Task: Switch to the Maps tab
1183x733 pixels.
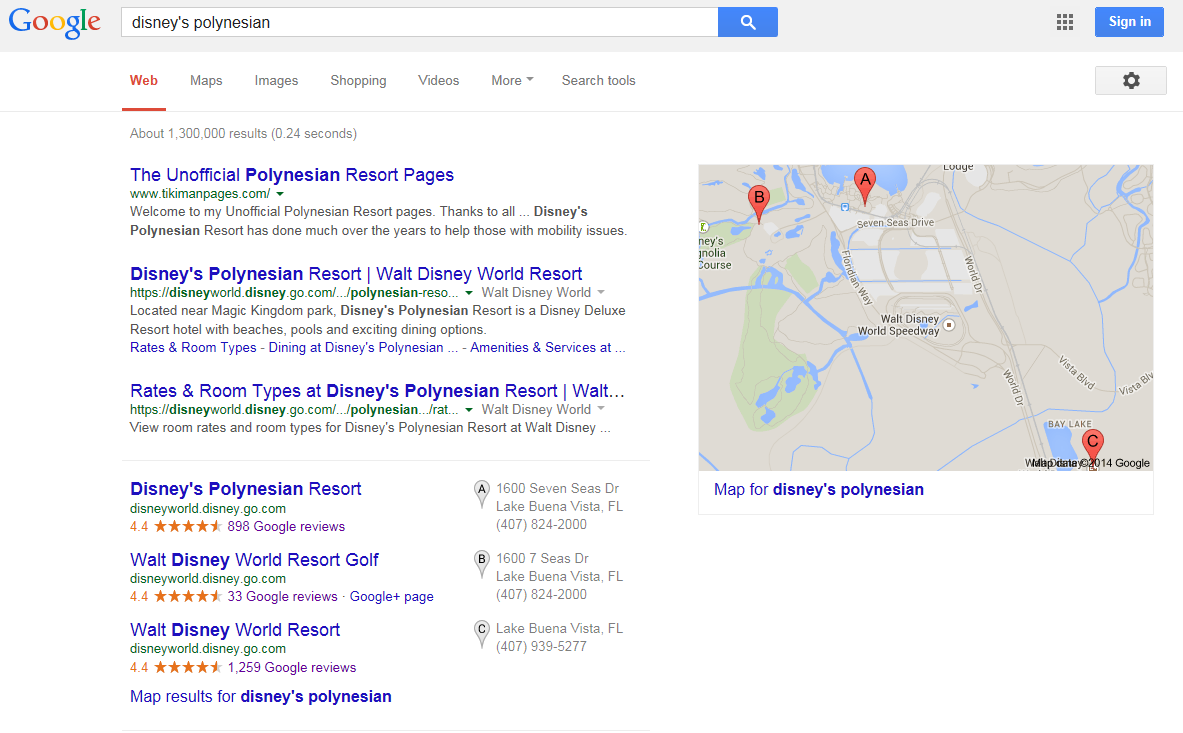Action: (206, 81)
